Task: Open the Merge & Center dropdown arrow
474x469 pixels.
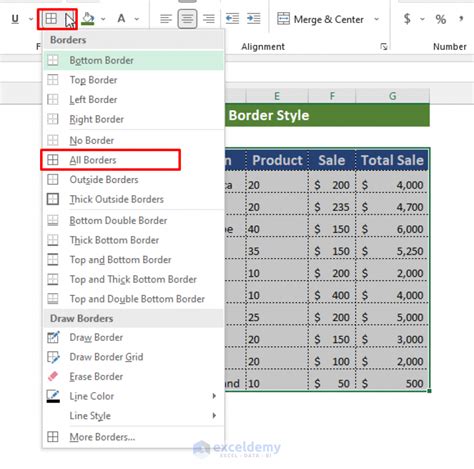Action: [377, 19]
